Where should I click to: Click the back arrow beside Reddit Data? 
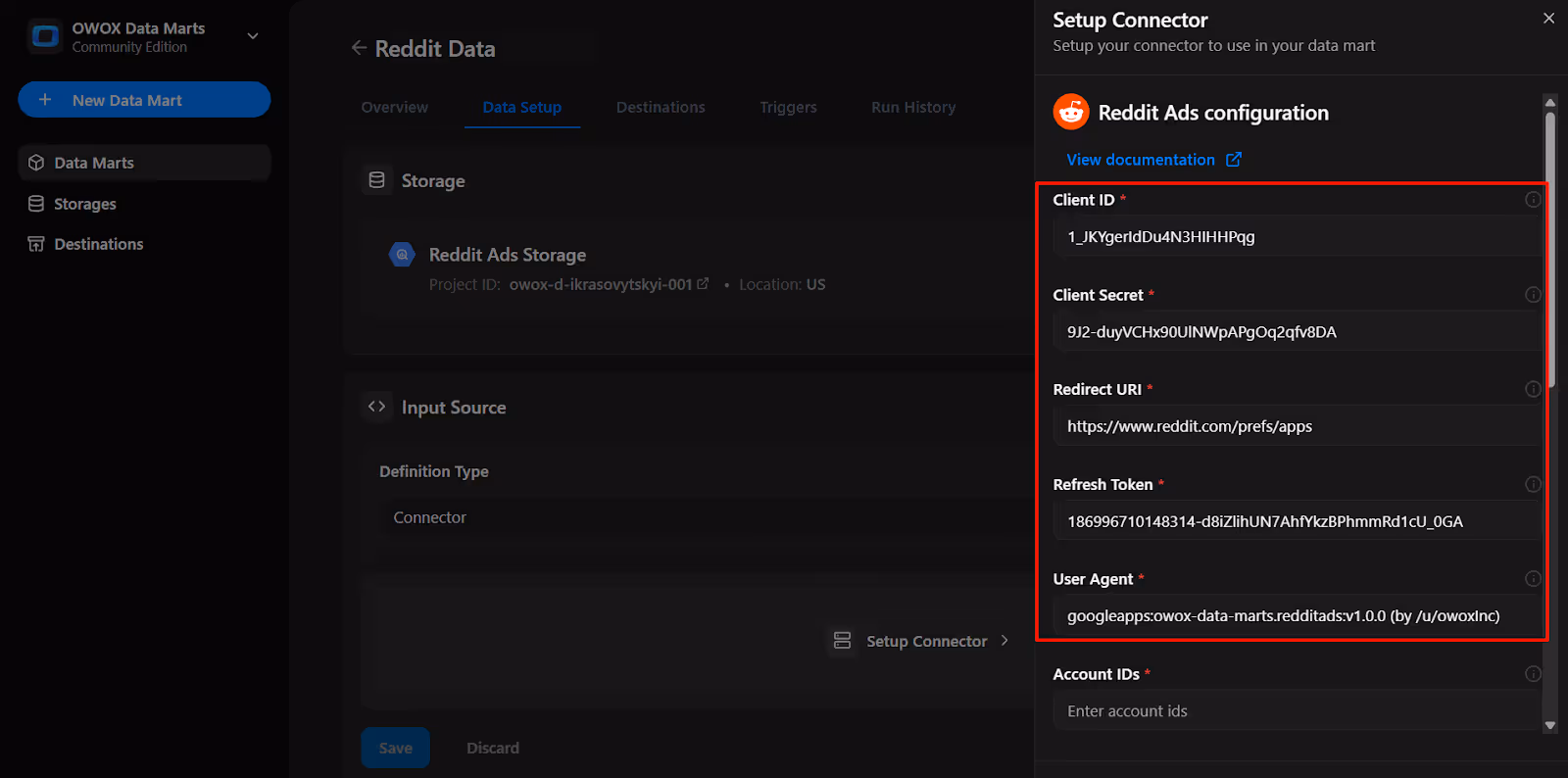click(x=359, y=48)
